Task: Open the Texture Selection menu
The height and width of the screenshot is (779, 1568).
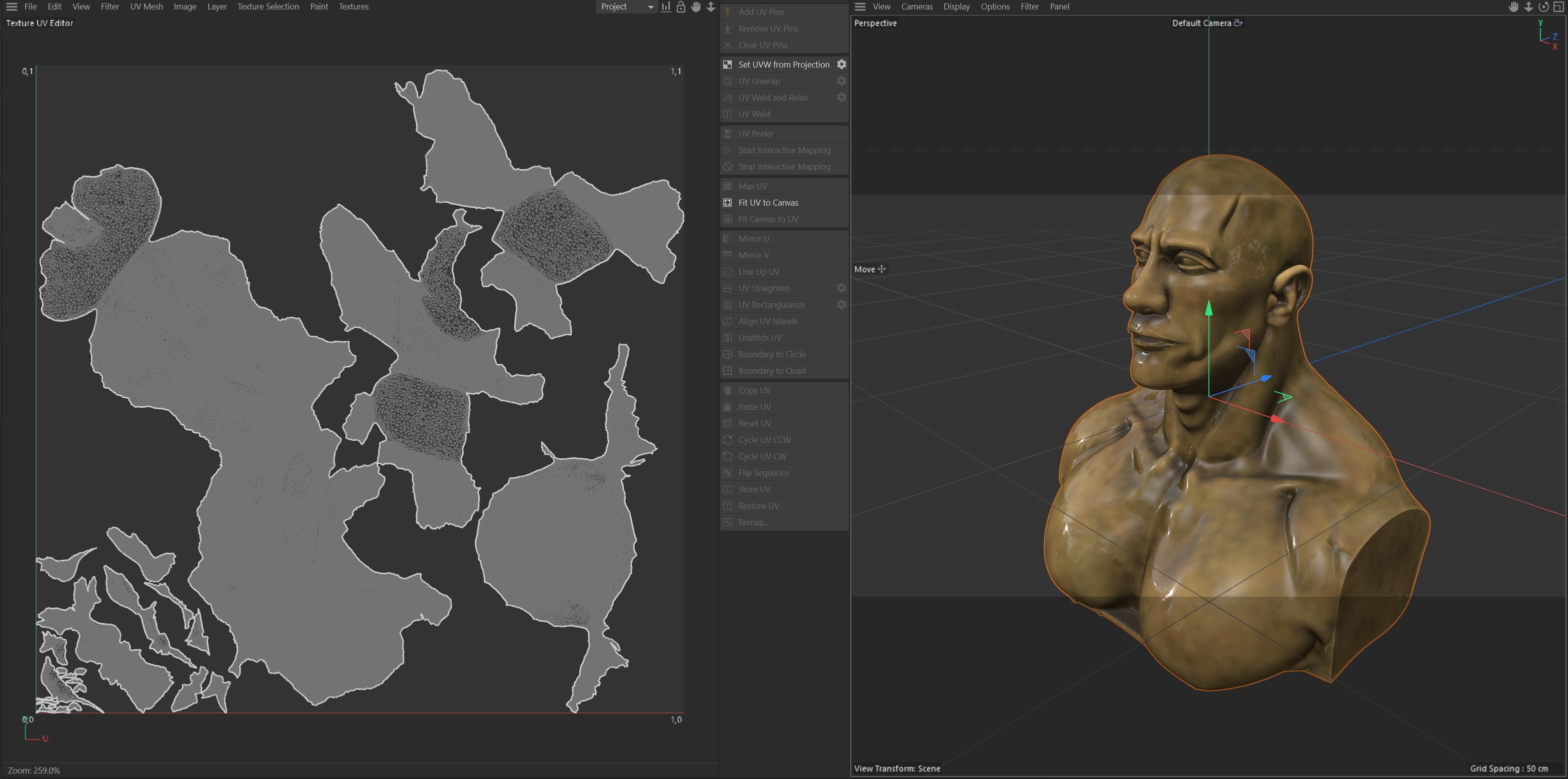Action: (268, 7)
